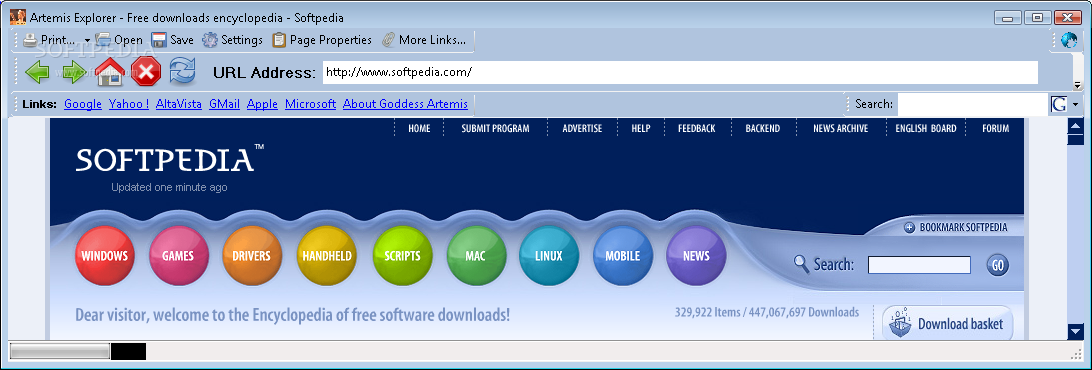The width and height of the screenshot is (1092, 370).
Task: Click the globe icon at top right
Action: 1069,40
